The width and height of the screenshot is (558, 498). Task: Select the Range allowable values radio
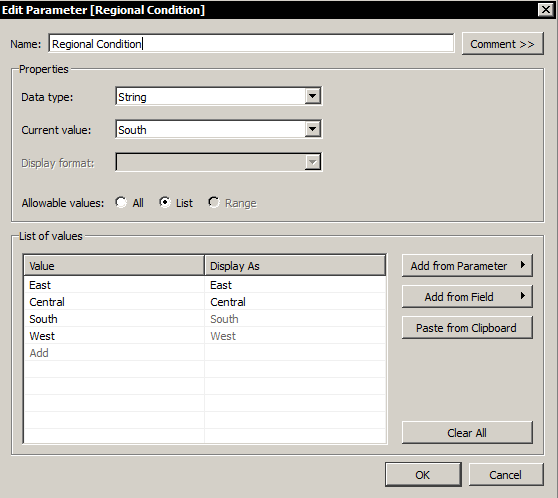[214, 203]
